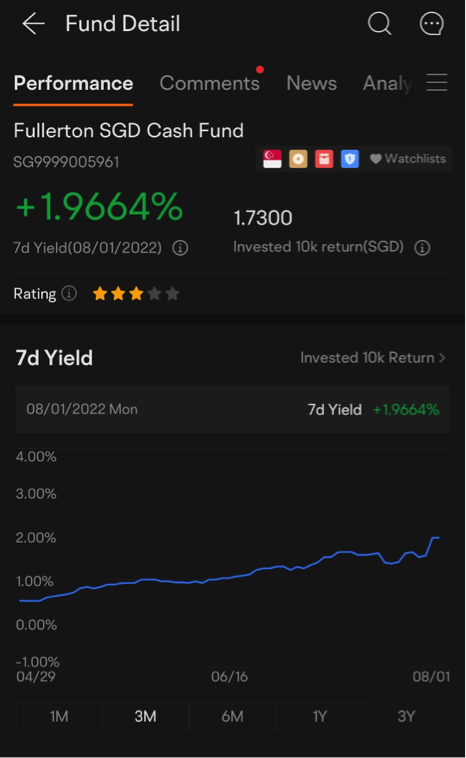Show info for 7d Yield
466x758 pixels.
(180, 248)
